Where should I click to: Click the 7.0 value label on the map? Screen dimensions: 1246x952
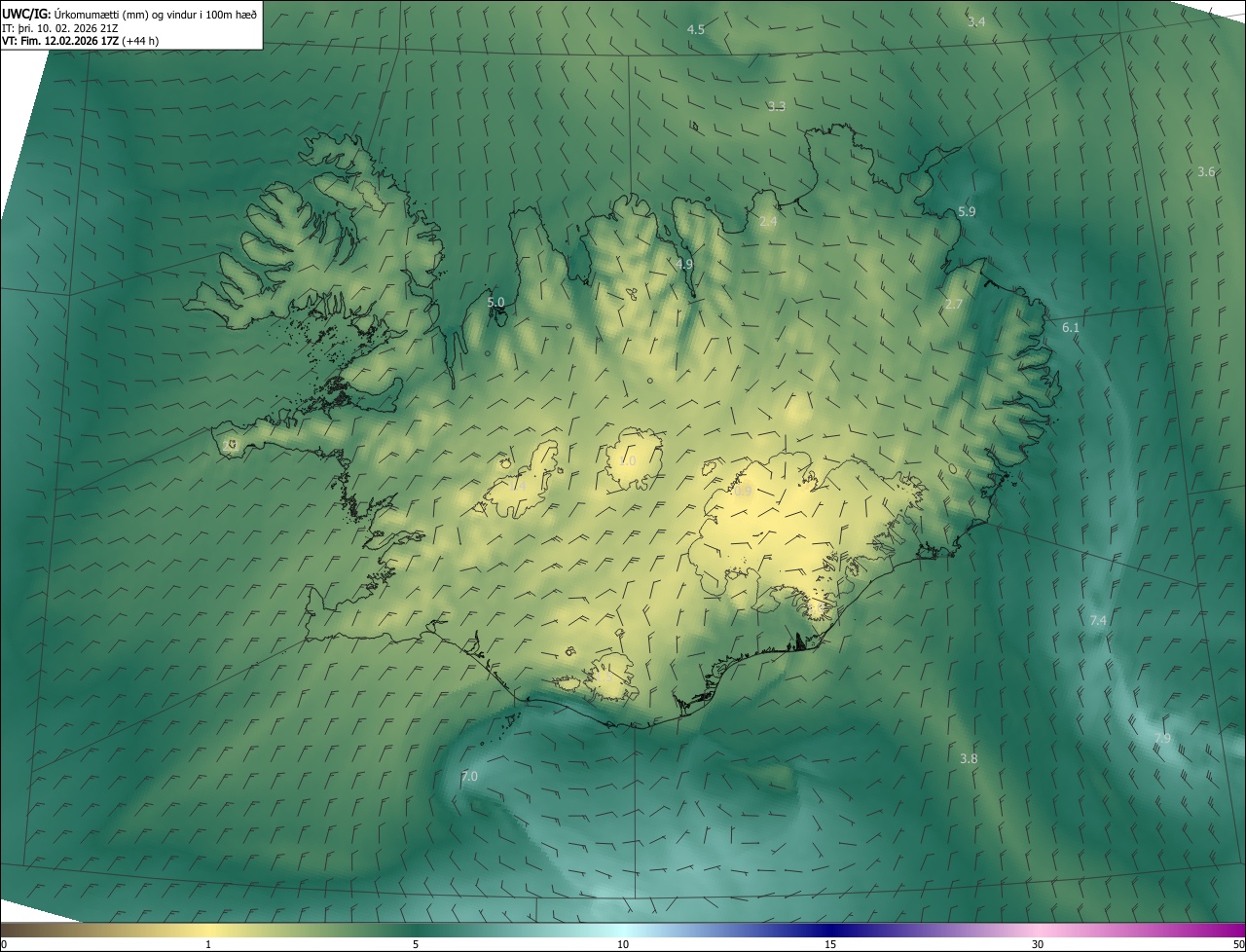coord(469,777)
